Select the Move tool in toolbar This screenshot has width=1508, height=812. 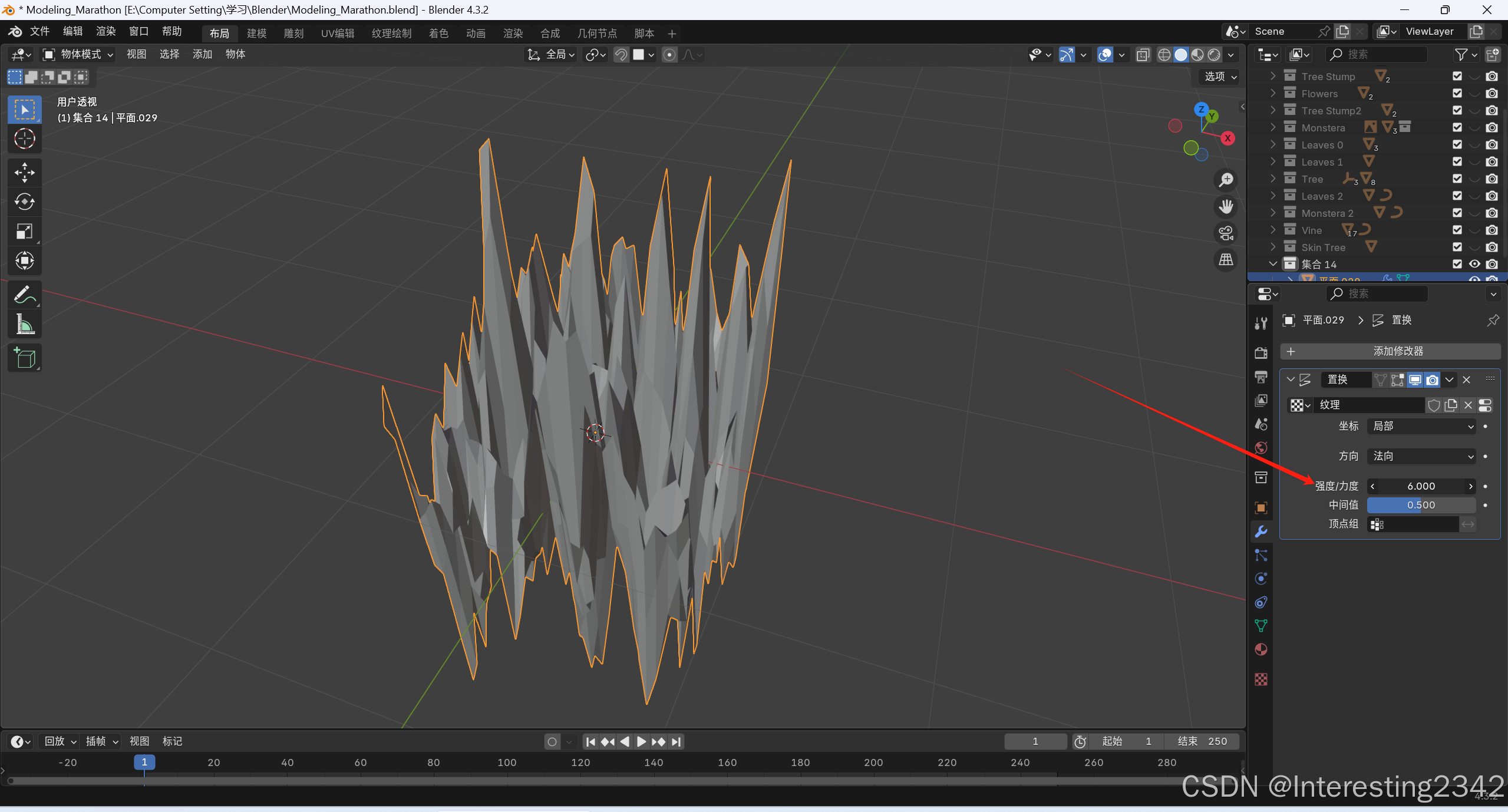24,172
